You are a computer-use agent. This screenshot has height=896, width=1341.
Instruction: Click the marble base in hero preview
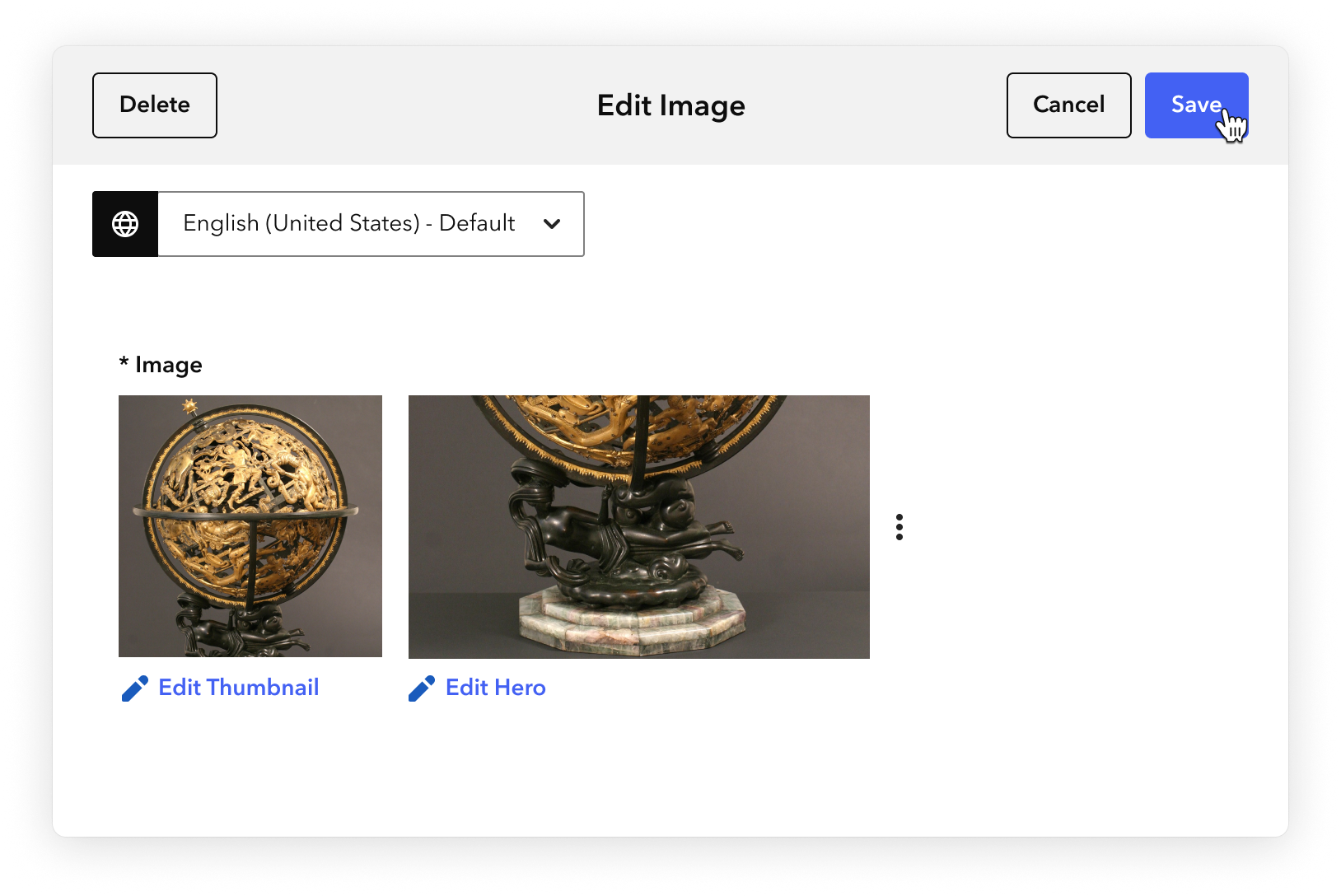pyautogui.click(x=633, y=620)
